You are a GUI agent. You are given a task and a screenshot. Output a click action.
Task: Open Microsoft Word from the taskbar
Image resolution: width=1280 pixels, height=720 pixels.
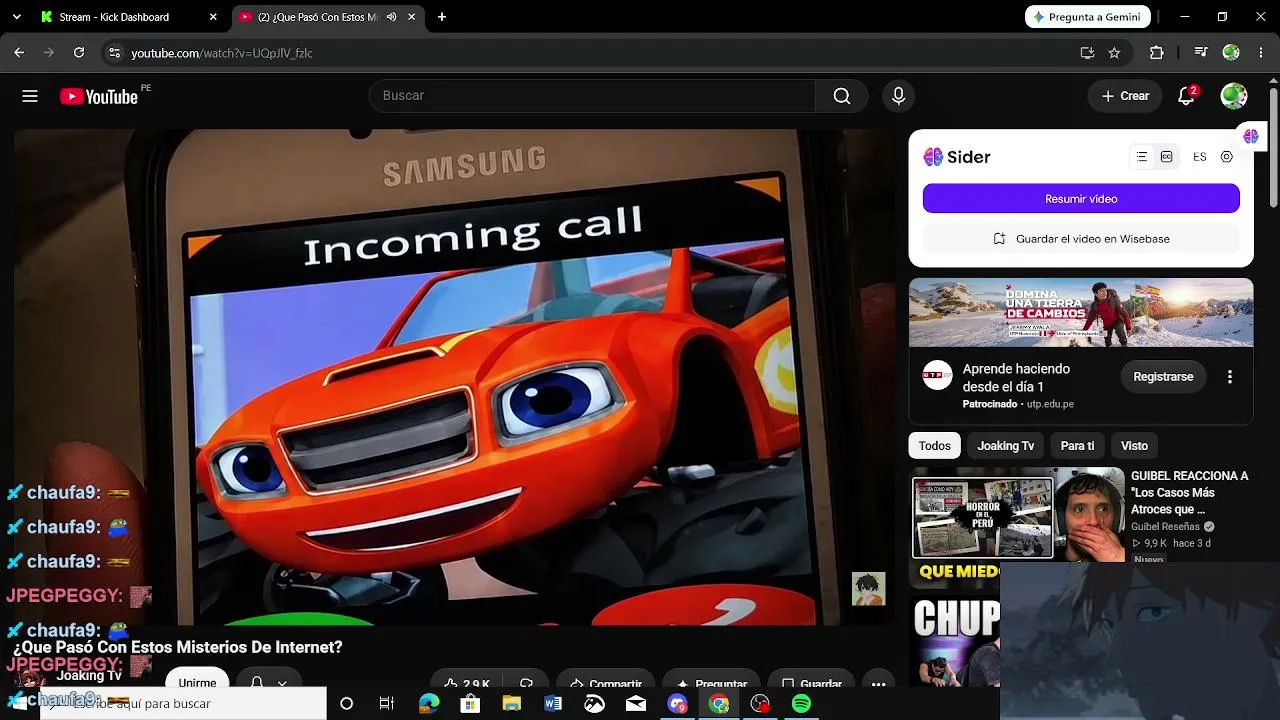pyautogui.click(x=553, y=704)
